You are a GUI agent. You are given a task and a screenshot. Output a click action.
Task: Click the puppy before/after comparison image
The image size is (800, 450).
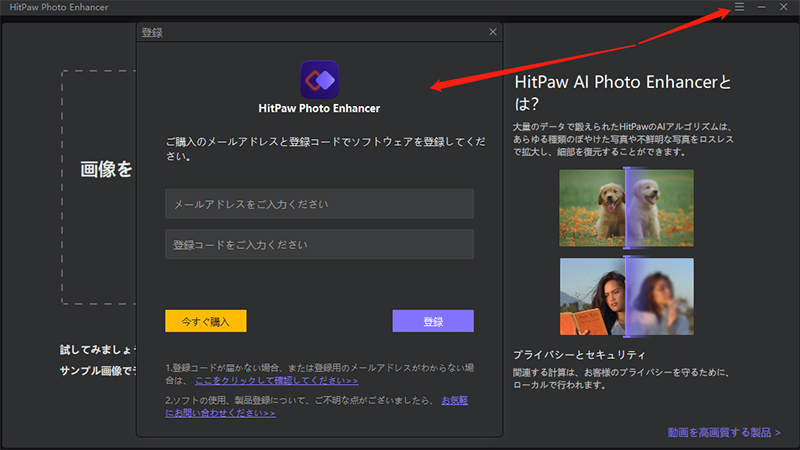tap(627, 208)
